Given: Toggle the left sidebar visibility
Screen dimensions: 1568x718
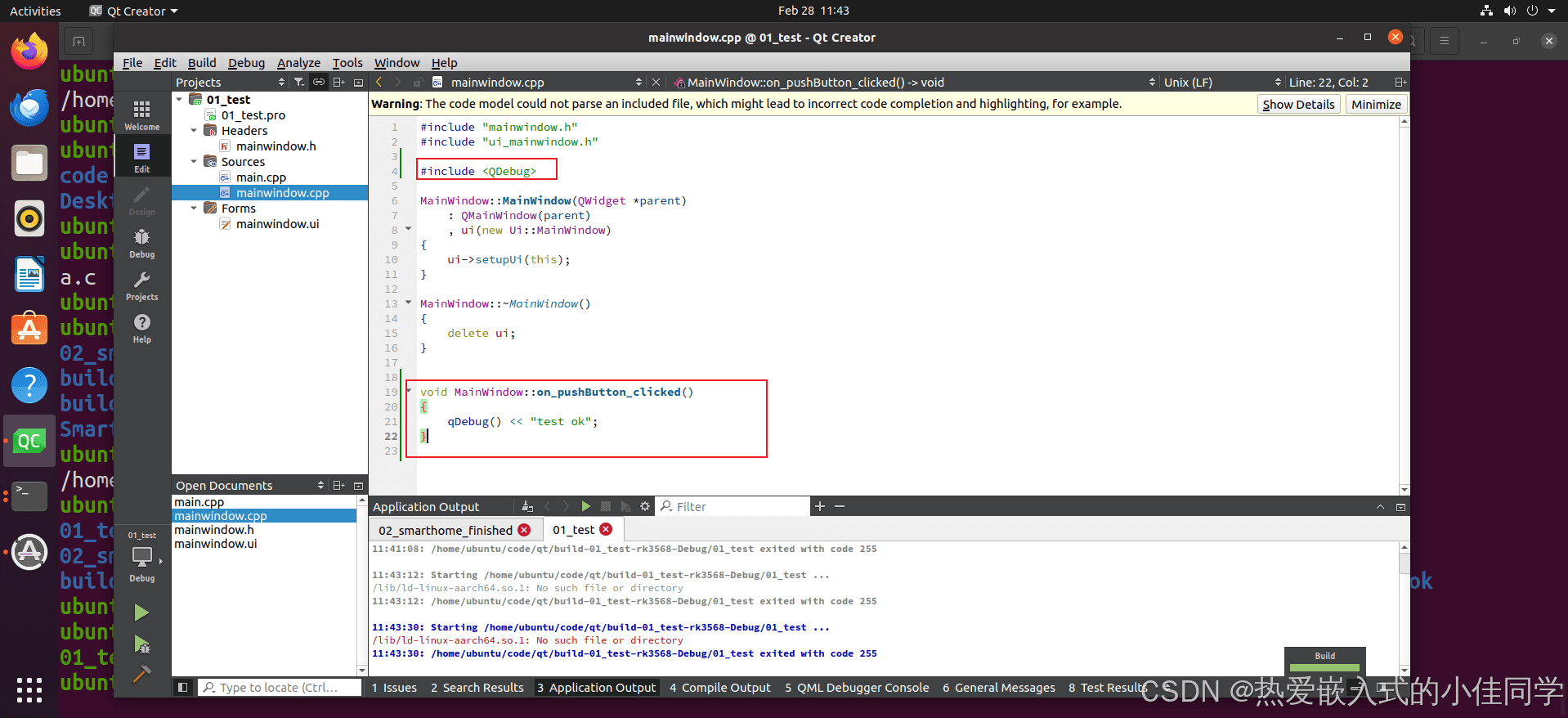Looking at the screenshot, I should click(183, 688).
